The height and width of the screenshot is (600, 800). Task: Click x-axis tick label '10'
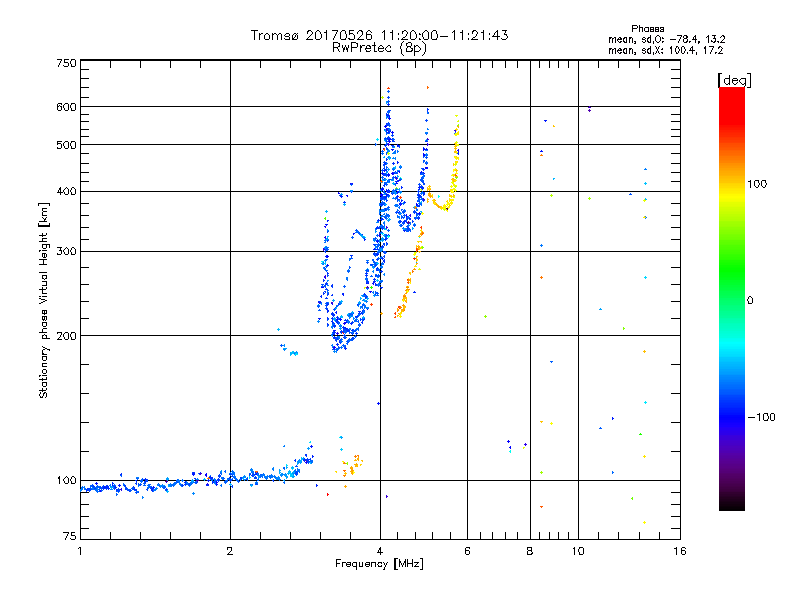point(578,551)
